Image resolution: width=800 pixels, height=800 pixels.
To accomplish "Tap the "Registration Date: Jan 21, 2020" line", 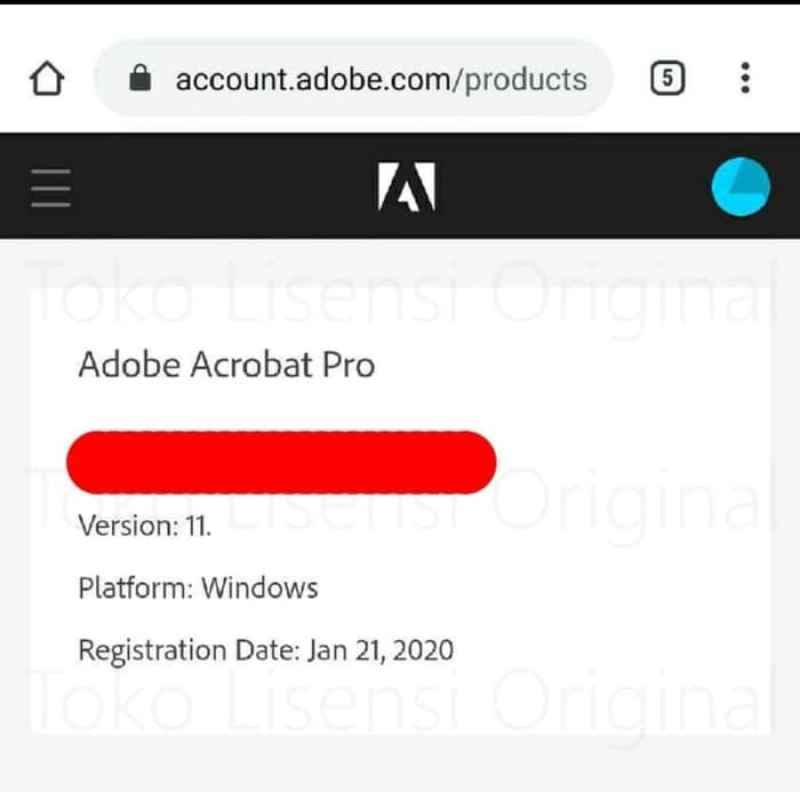I will pos(266,650).
